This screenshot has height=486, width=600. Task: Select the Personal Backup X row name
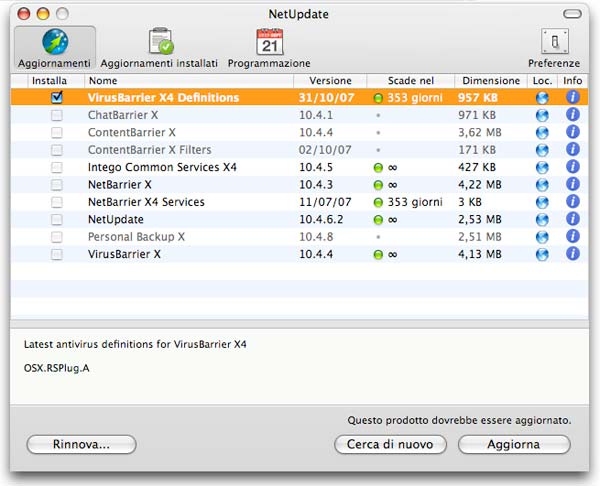[x=136, y=237]
